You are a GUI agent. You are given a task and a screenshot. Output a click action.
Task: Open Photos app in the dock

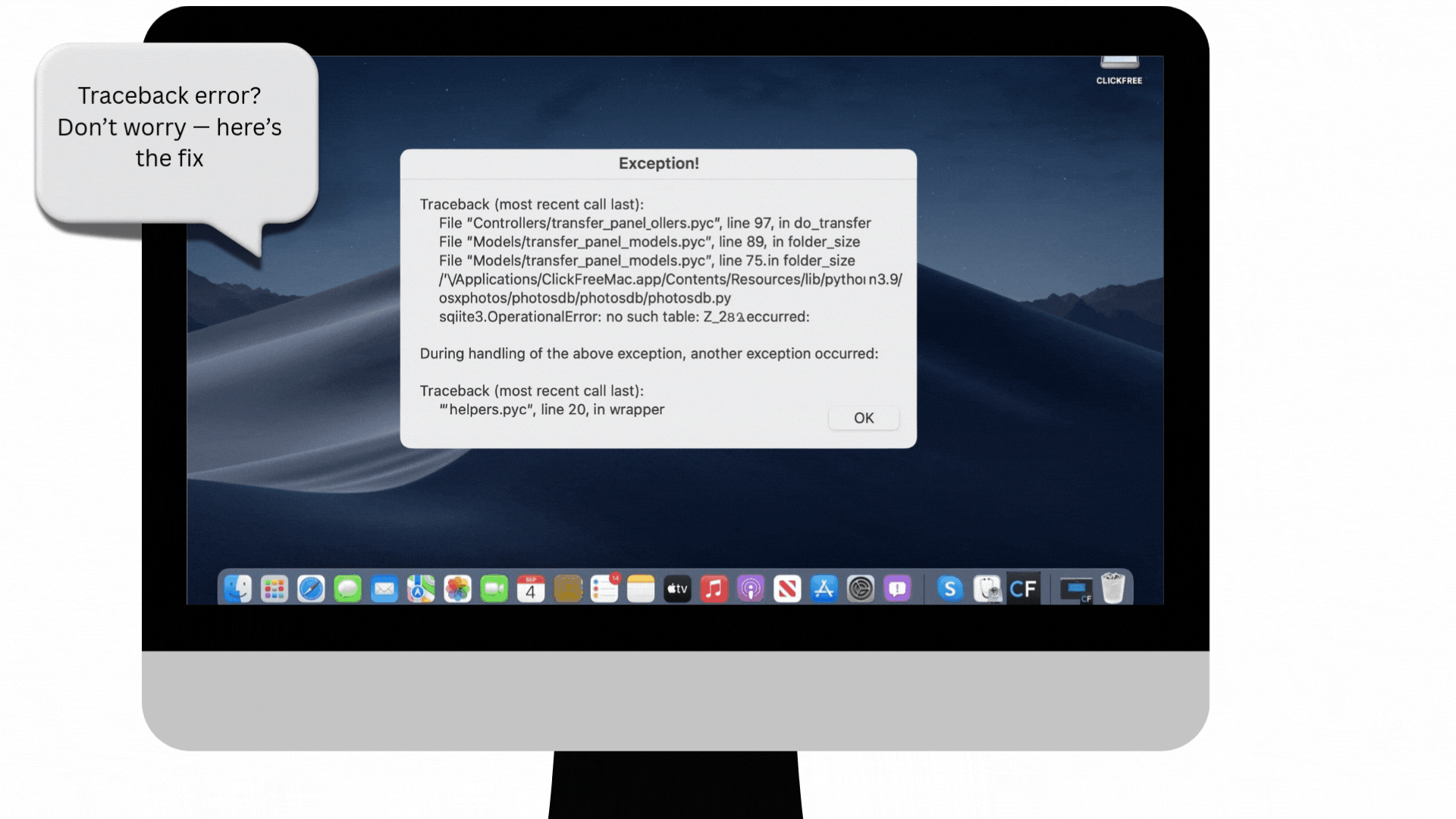(x=458, y=588)
